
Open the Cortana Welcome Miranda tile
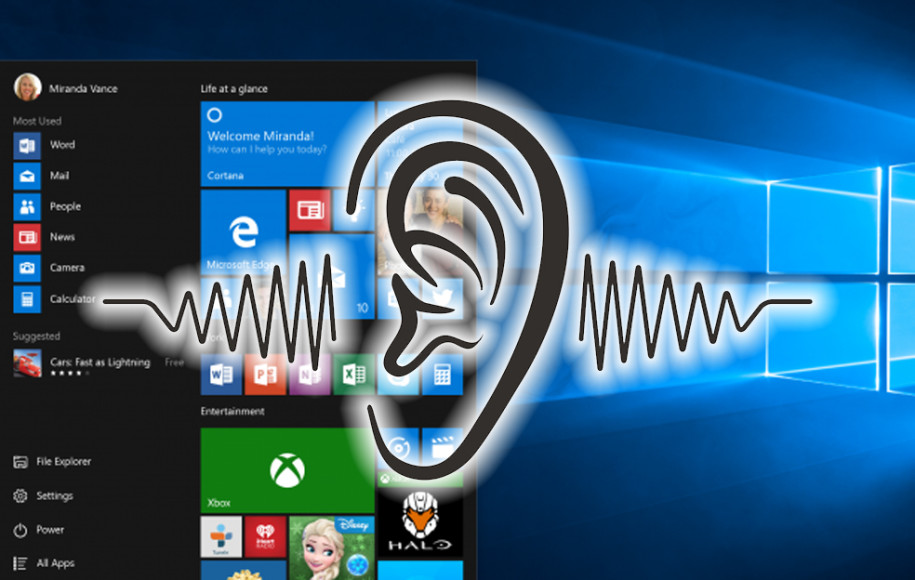pyautogui.click(x=287, y=144)
